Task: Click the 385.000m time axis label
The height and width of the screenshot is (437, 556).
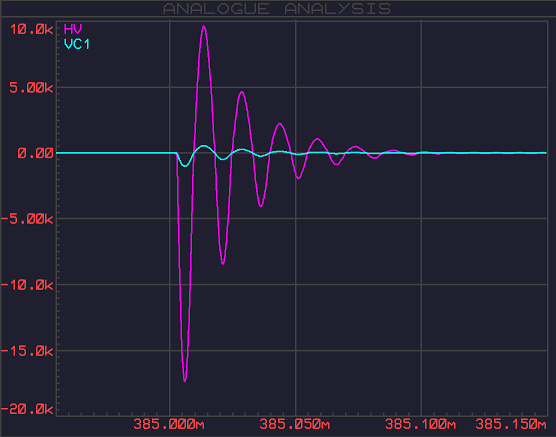Action: click(x=169, y=424)
